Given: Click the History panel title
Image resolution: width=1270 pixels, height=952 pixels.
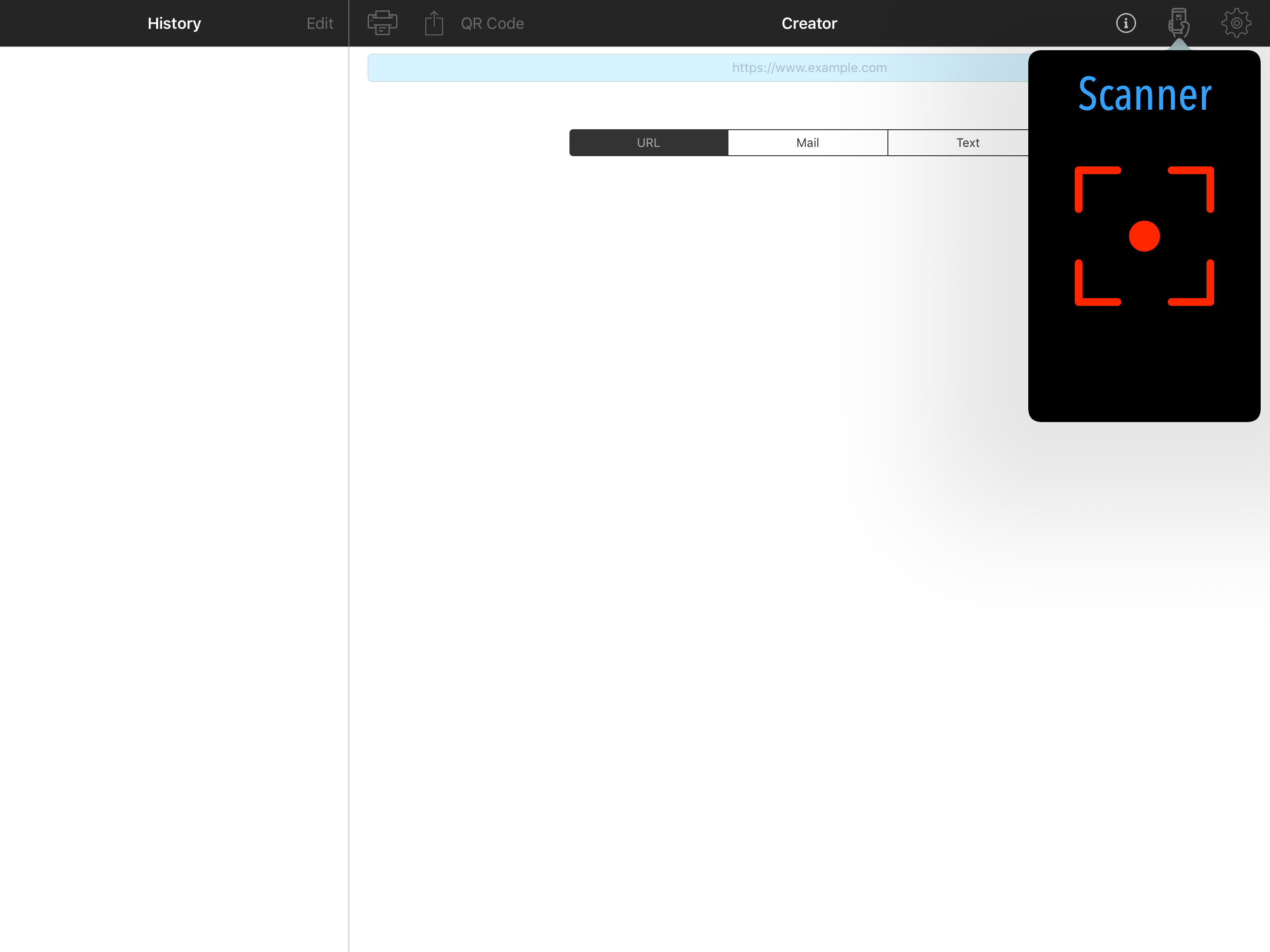Looking at the screenshot, I should pyautogui.click(x=174, y=24).
